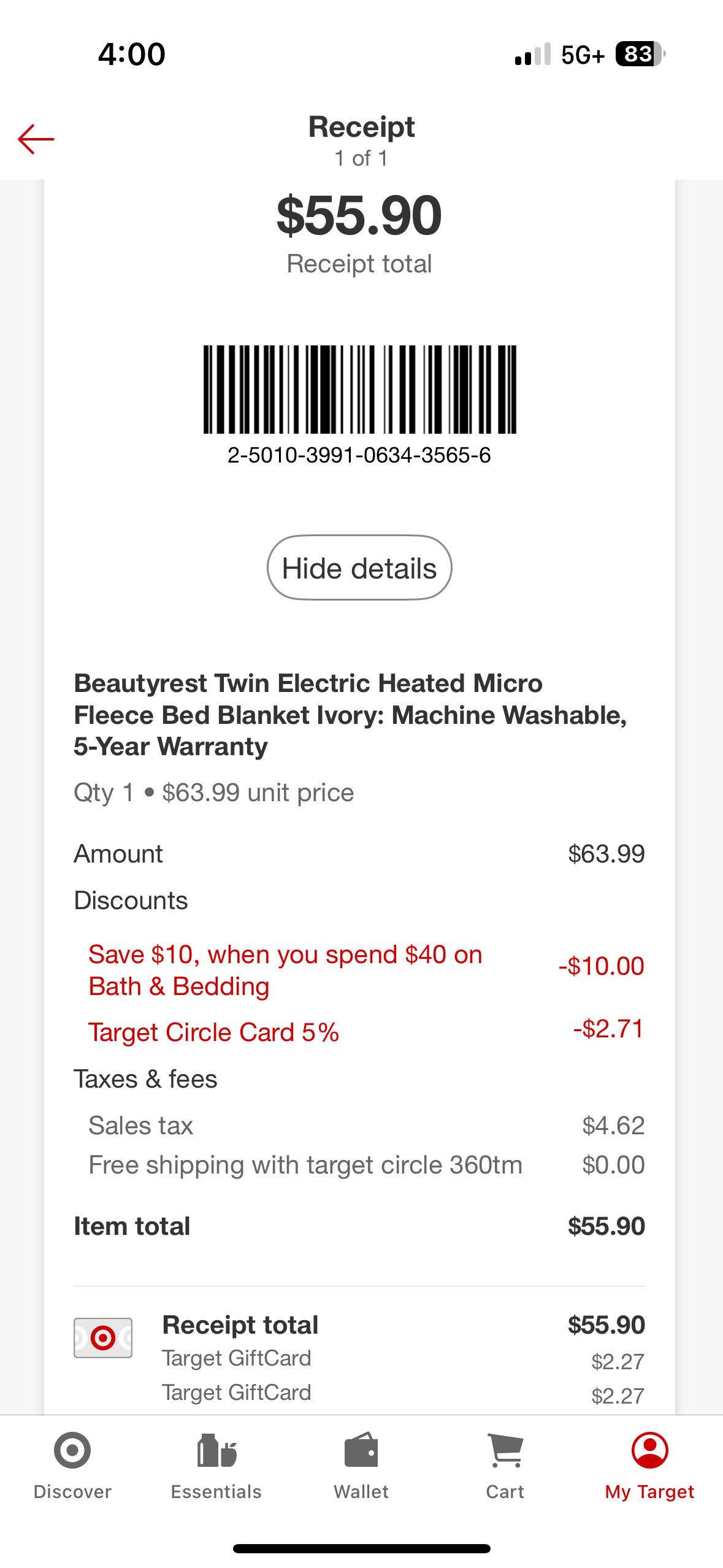The height and width of the screenshot is (1568, 723).
Task: Tap the $55.90 receipt total heading
Action: [x=359, y=215]
